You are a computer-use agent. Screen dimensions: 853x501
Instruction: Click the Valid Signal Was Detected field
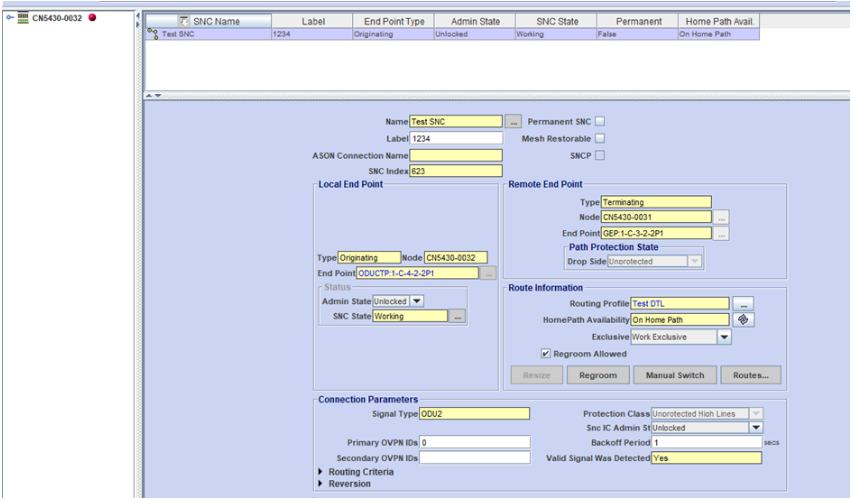point(707,458)
